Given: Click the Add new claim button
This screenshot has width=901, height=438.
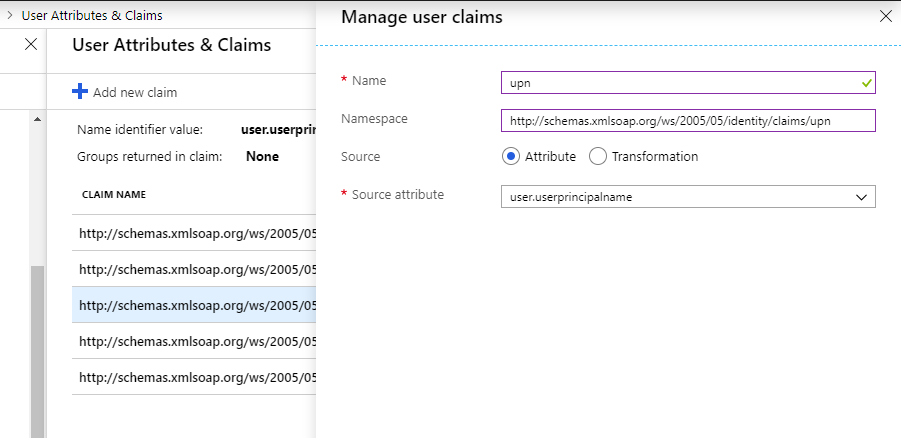Looking at the screenshot, I should coord(125,92).
